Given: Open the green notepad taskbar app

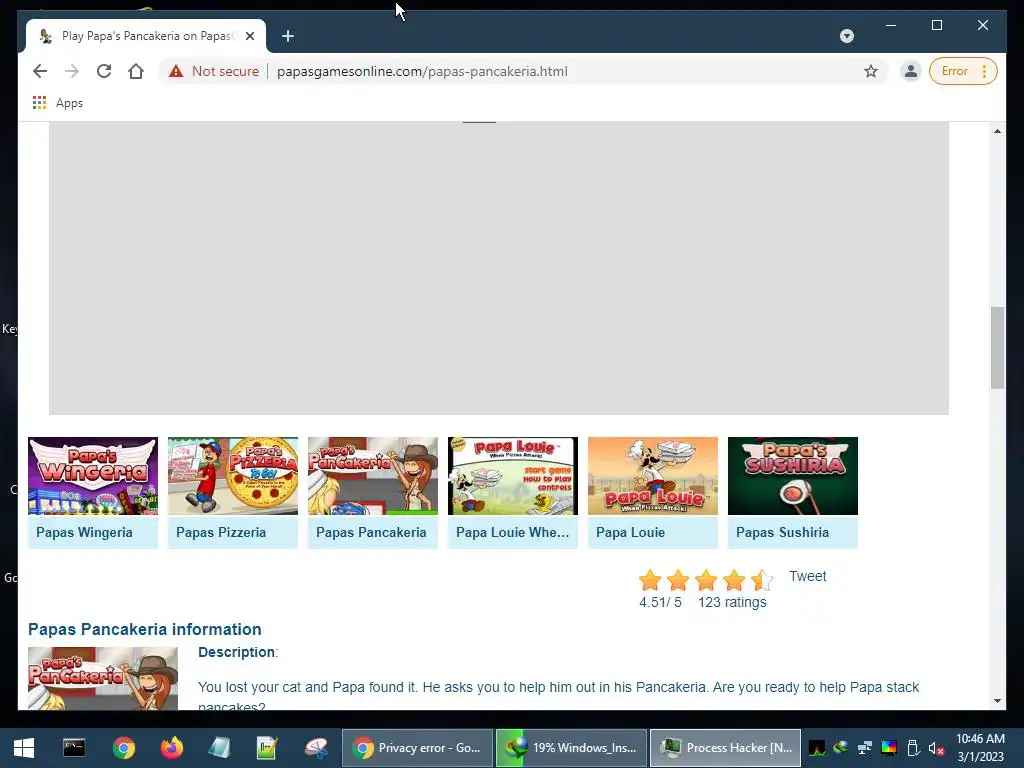Looking at the screenshot, I should tap(267, 748).
